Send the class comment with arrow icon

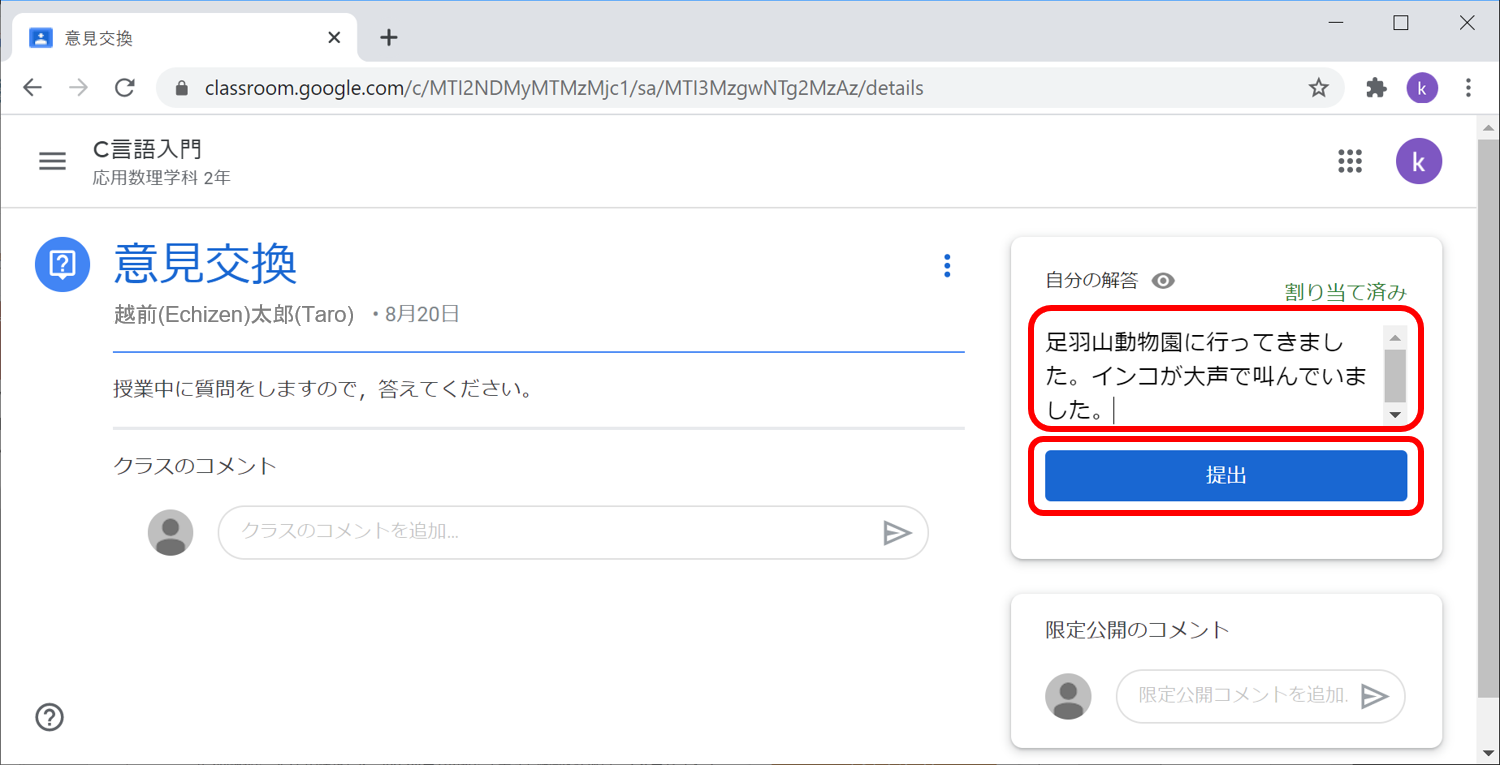click(x=897, y=533)
